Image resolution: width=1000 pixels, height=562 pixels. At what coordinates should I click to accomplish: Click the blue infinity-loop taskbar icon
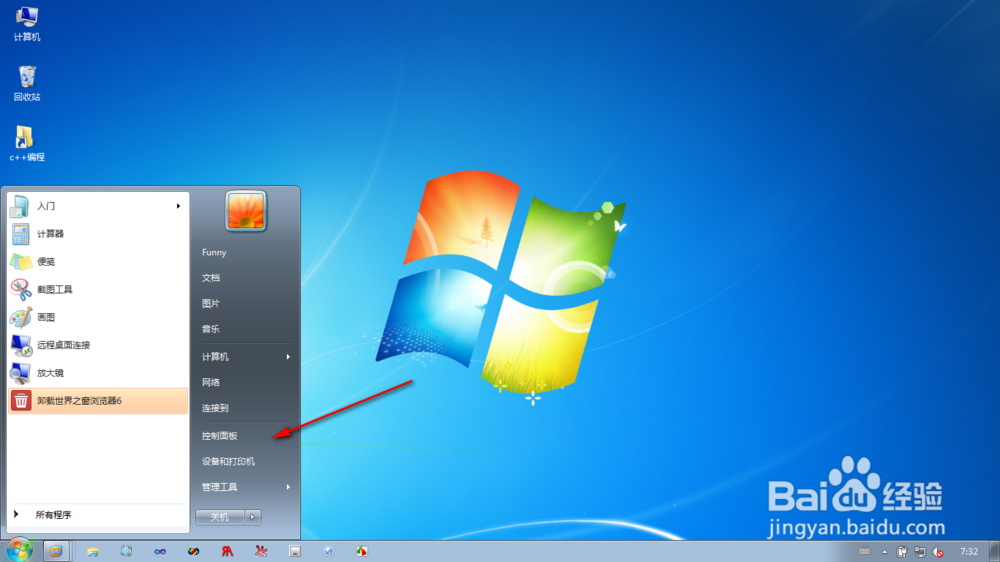click(x=159, y=551)
